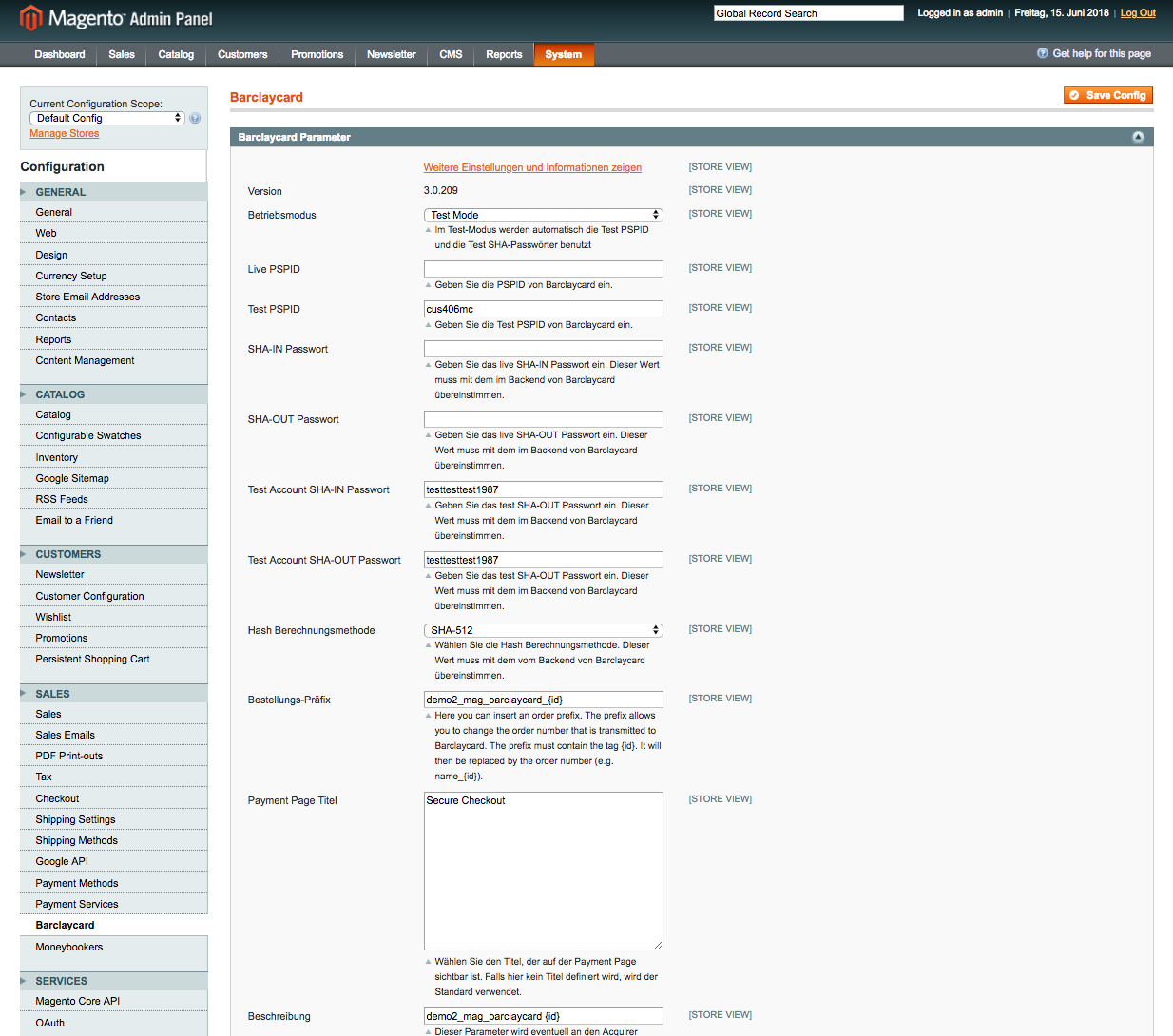Click the Save Config button
This screenshot has height=1036, width=1173.
tap(1108, 95)
